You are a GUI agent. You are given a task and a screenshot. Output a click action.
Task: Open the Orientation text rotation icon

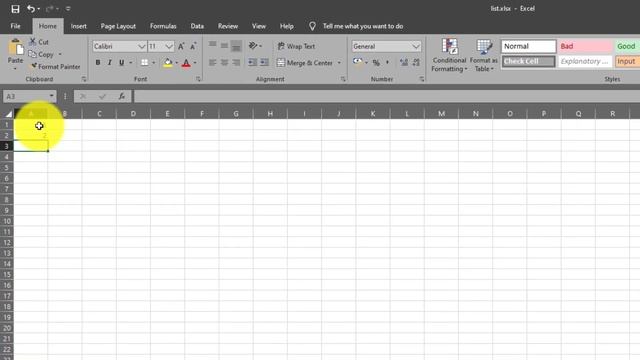[x=253, y=46]
